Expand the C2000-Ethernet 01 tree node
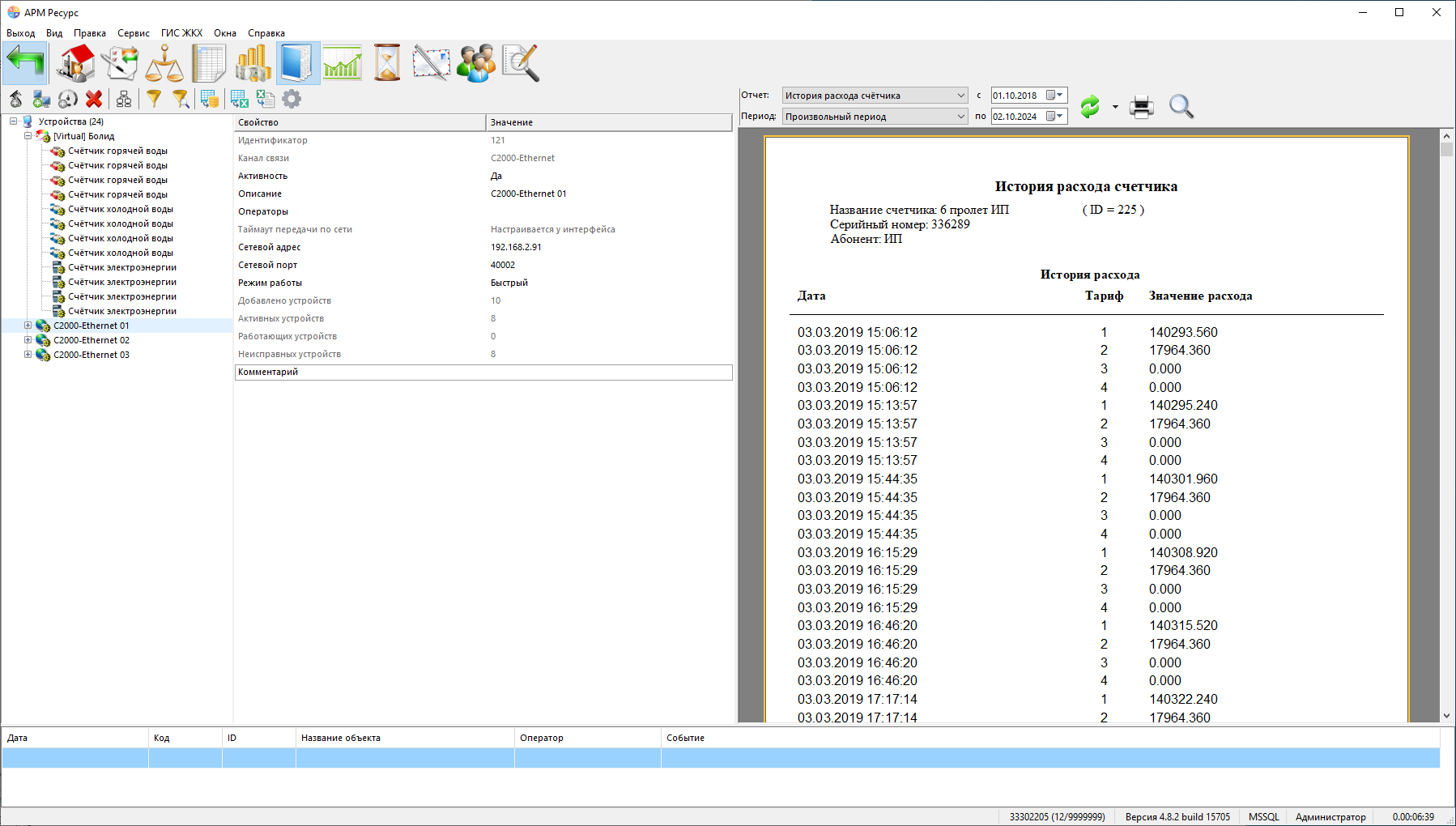The image size is (1456, 826). (28, 326)
